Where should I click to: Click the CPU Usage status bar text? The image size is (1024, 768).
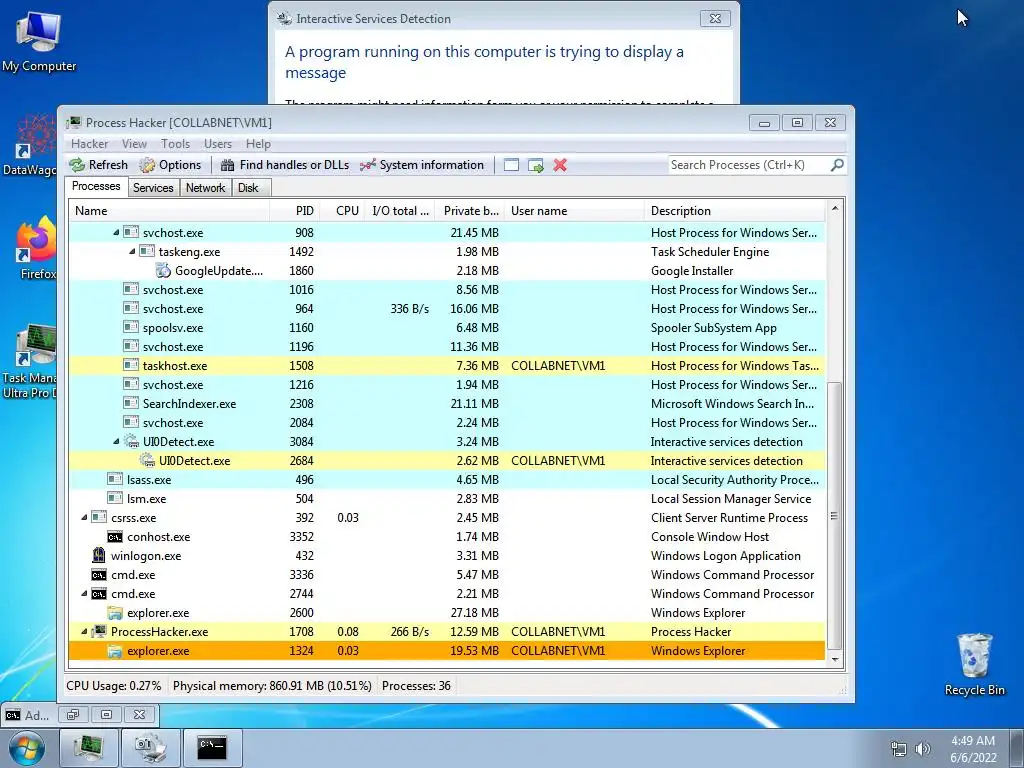[x=114, y=686]
